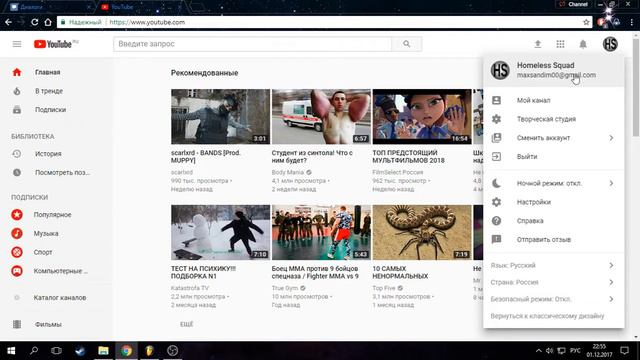This screenshot has width=640, height=360.
Task: Switch to the first browser tab
Action: pos(51,7)
